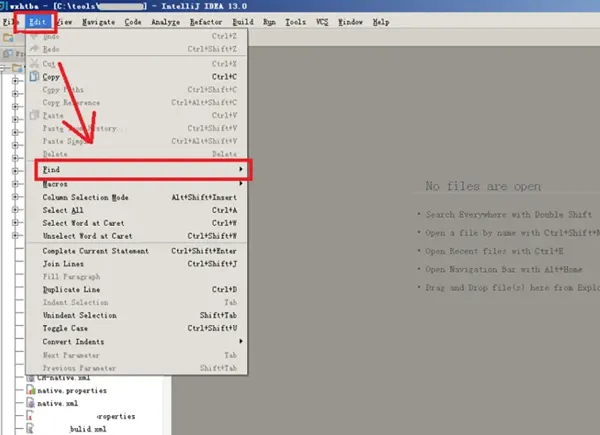The width and height of the screenshot is (600, 435).
Task: Click the Copy documents icon
Action: pyautogui.click(x=34, y=77)
